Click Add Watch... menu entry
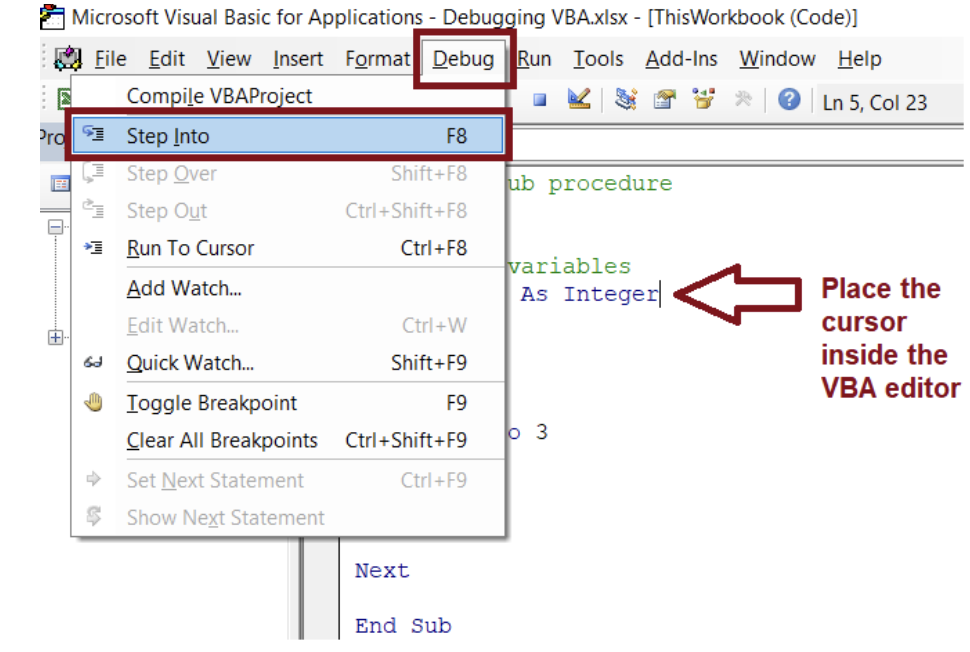 (x=184, y=289)
